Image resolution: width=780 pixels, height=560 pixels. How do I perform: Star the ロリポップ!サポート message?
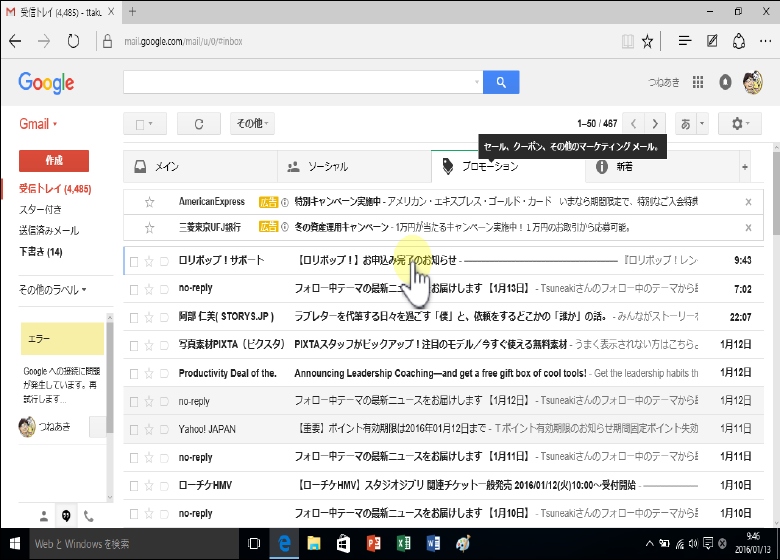149,261
